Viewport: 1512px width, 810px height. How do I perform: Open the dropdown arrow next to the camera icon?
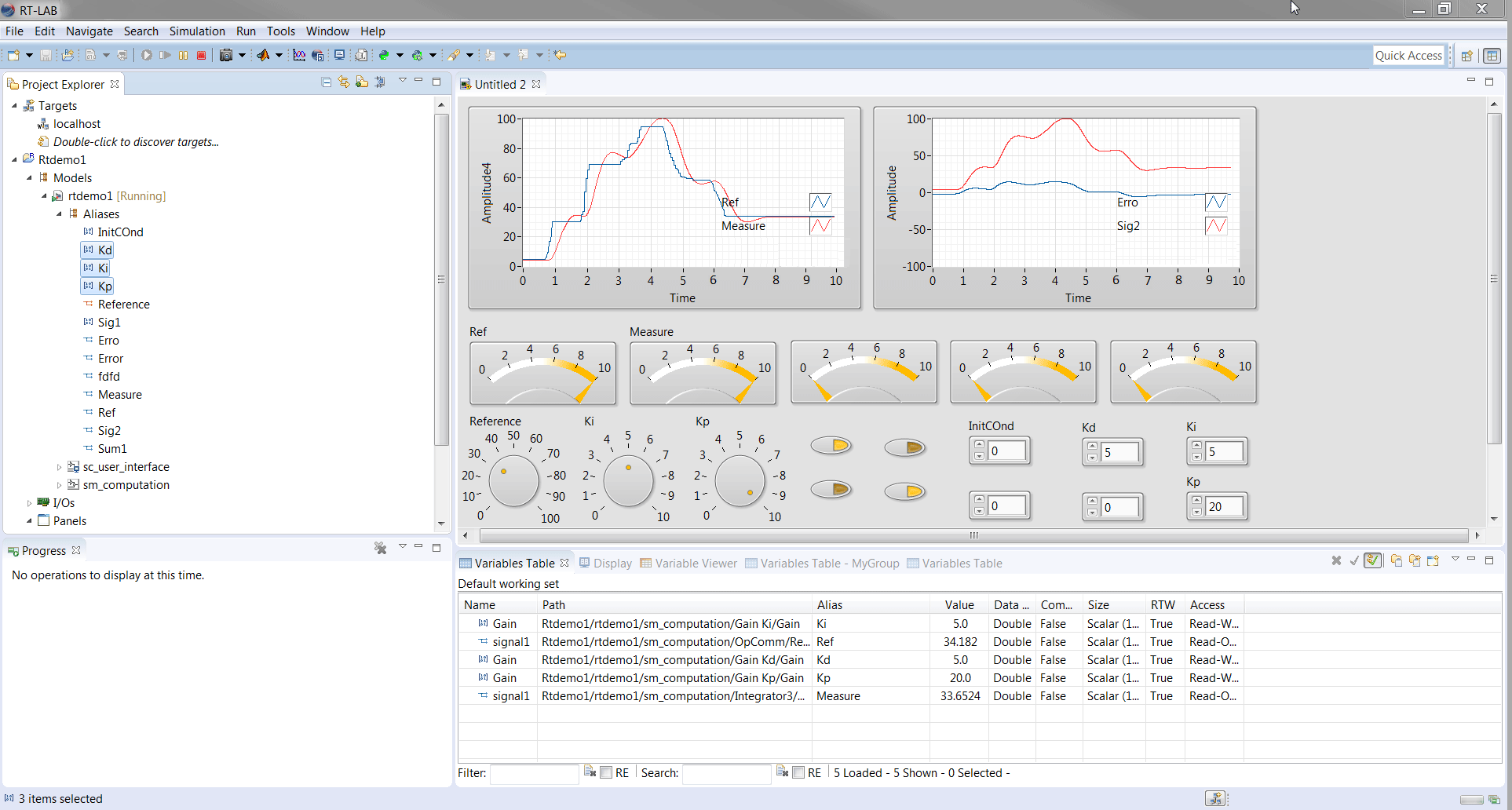pyautogui.click(x=242, y=55)
